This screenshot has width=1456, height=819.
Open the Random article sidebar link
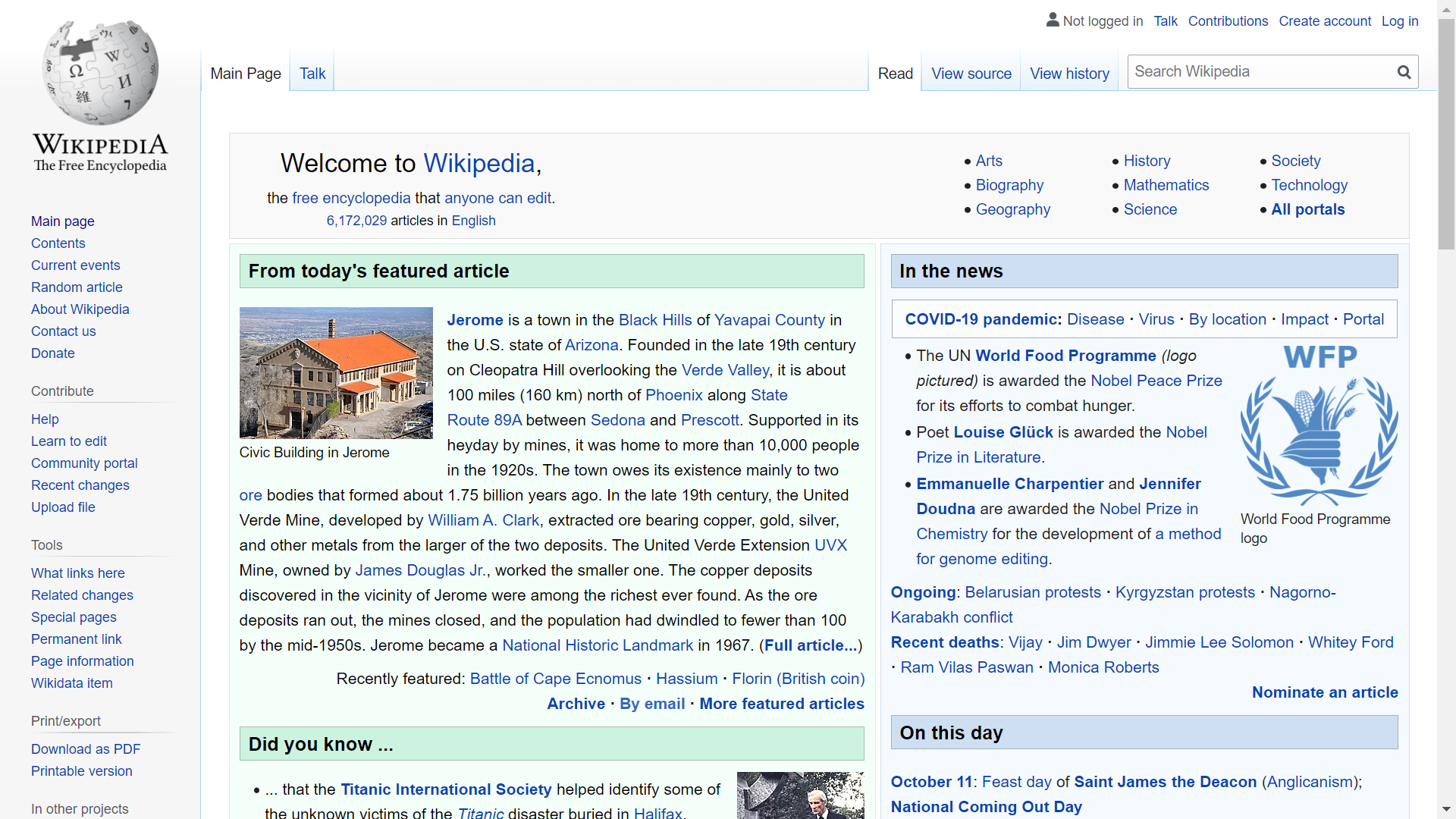tap(77, 287)
